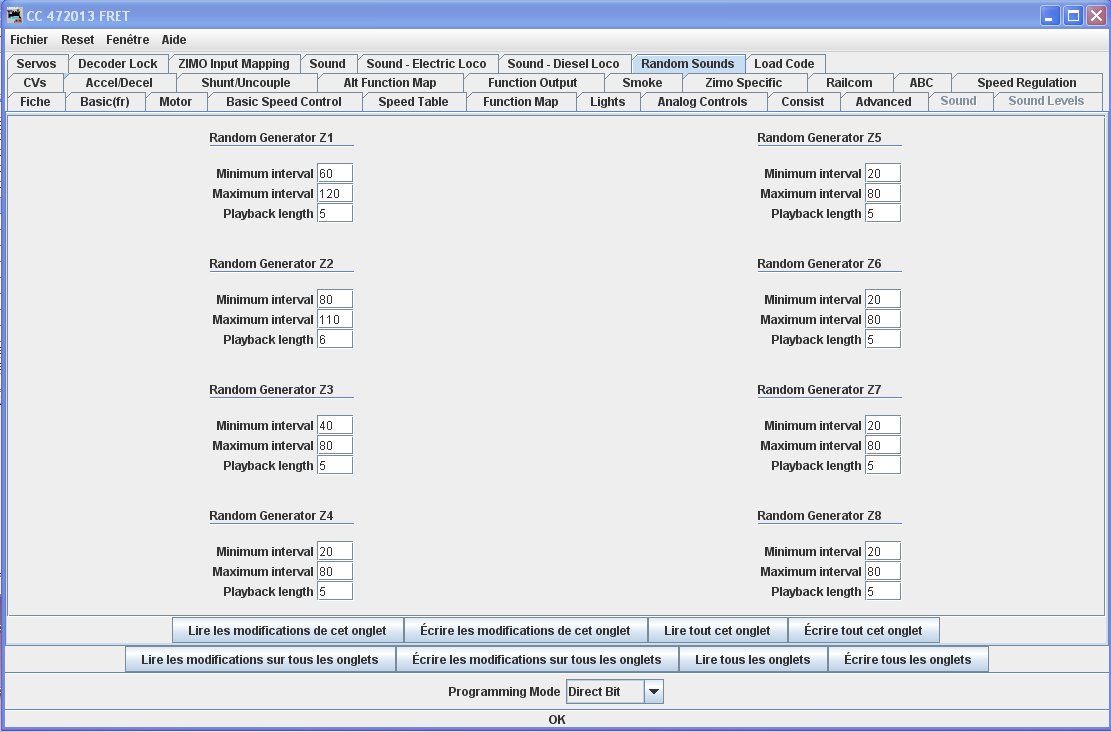The height and width of the screenshot is (732, 1111).
Task: Click Lire tous les onglets button
Action: [752, 660]
